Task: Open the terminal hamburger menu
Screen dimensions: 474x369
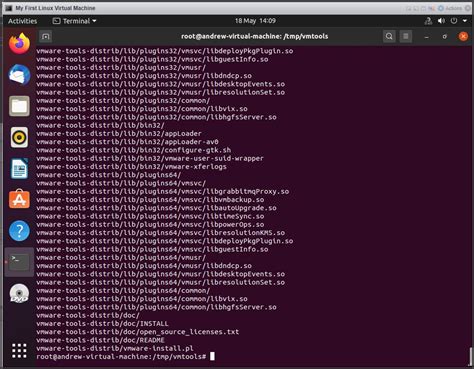Action: (406, 36)
